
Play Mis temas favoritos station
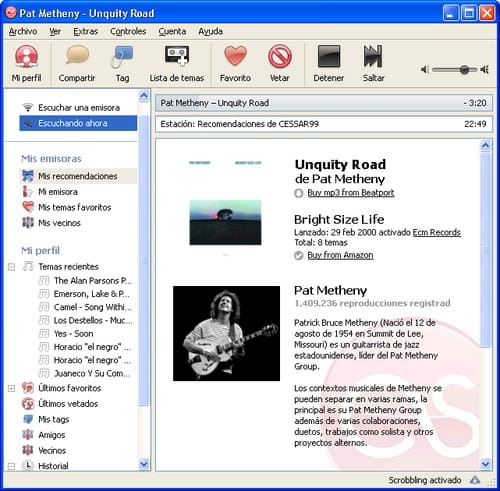78,207
